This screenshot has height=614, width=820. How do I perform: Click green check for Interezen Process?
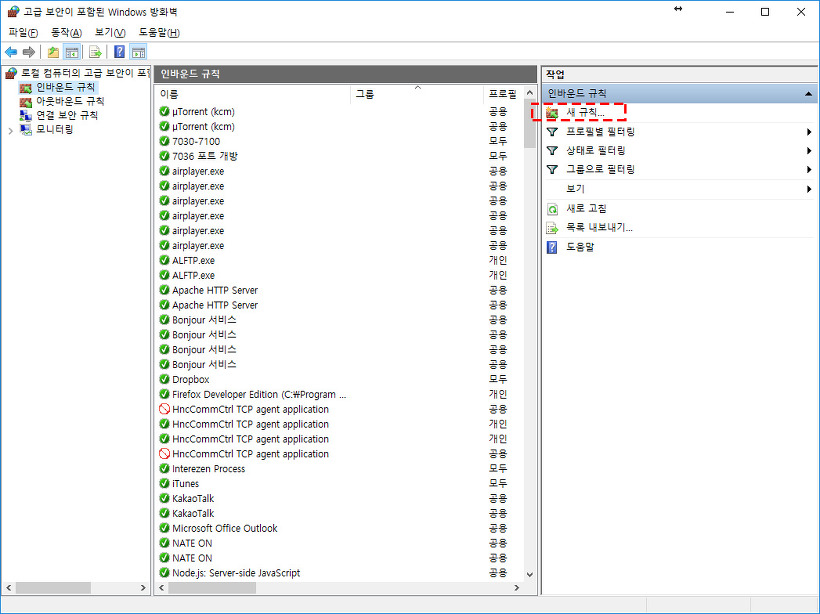click(x=164, y=468)
